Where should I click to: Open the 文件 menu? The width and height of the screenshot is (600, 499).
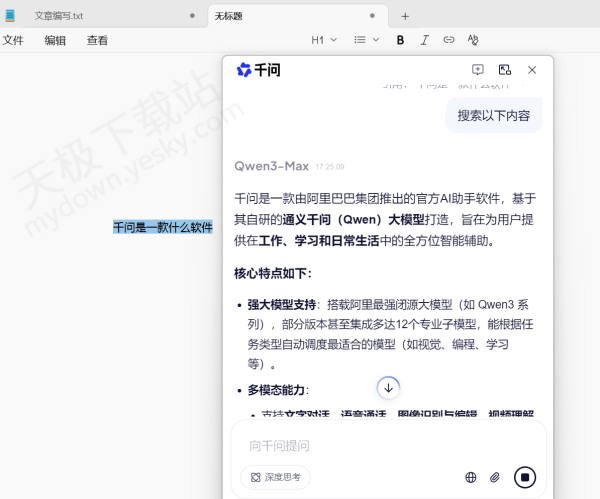(x=13, y=40)
